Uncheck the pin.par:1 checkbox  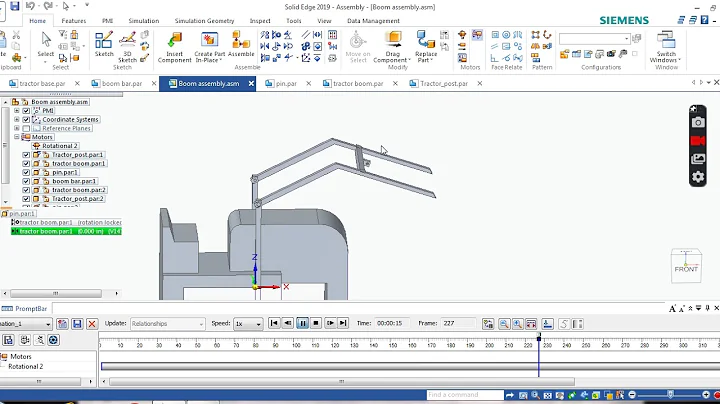pyautogui.click(x=26, y=173)
